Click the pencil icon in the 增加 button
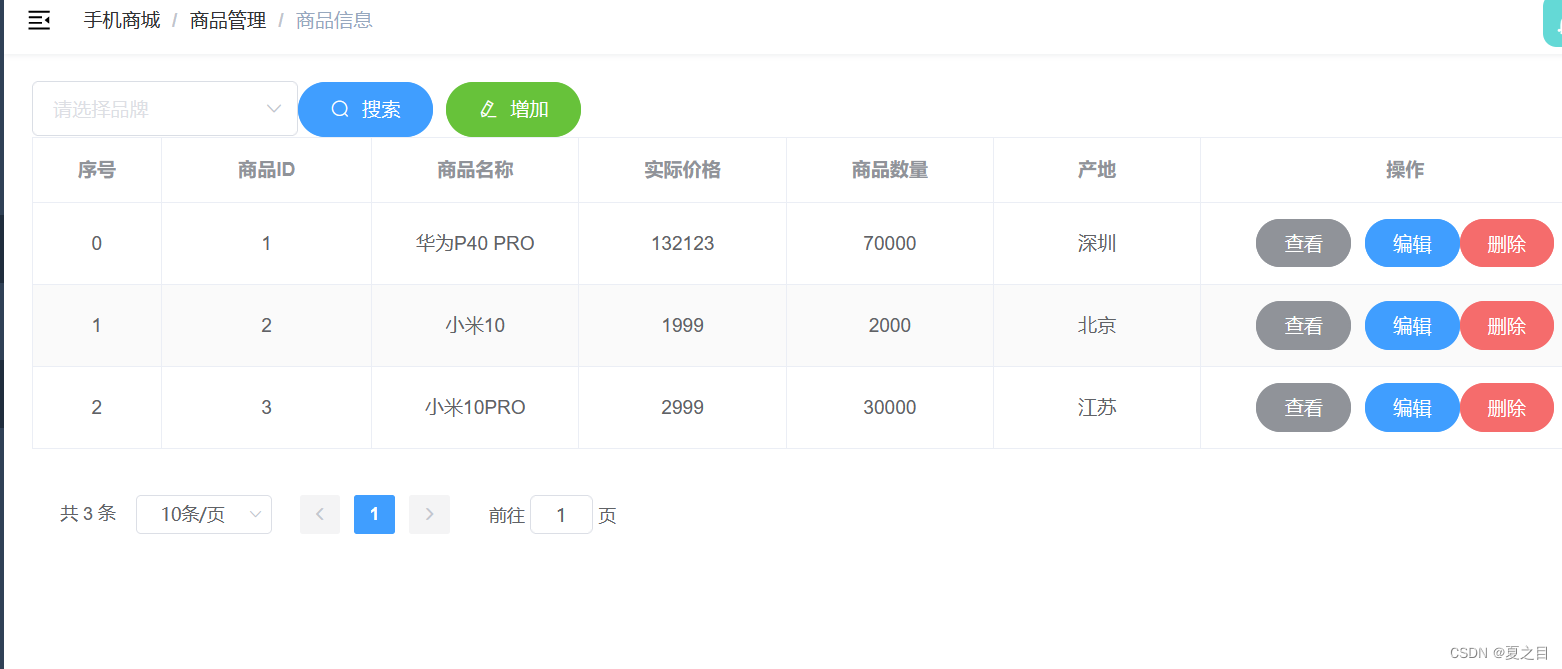1562x669 pixels. point(488,109)
